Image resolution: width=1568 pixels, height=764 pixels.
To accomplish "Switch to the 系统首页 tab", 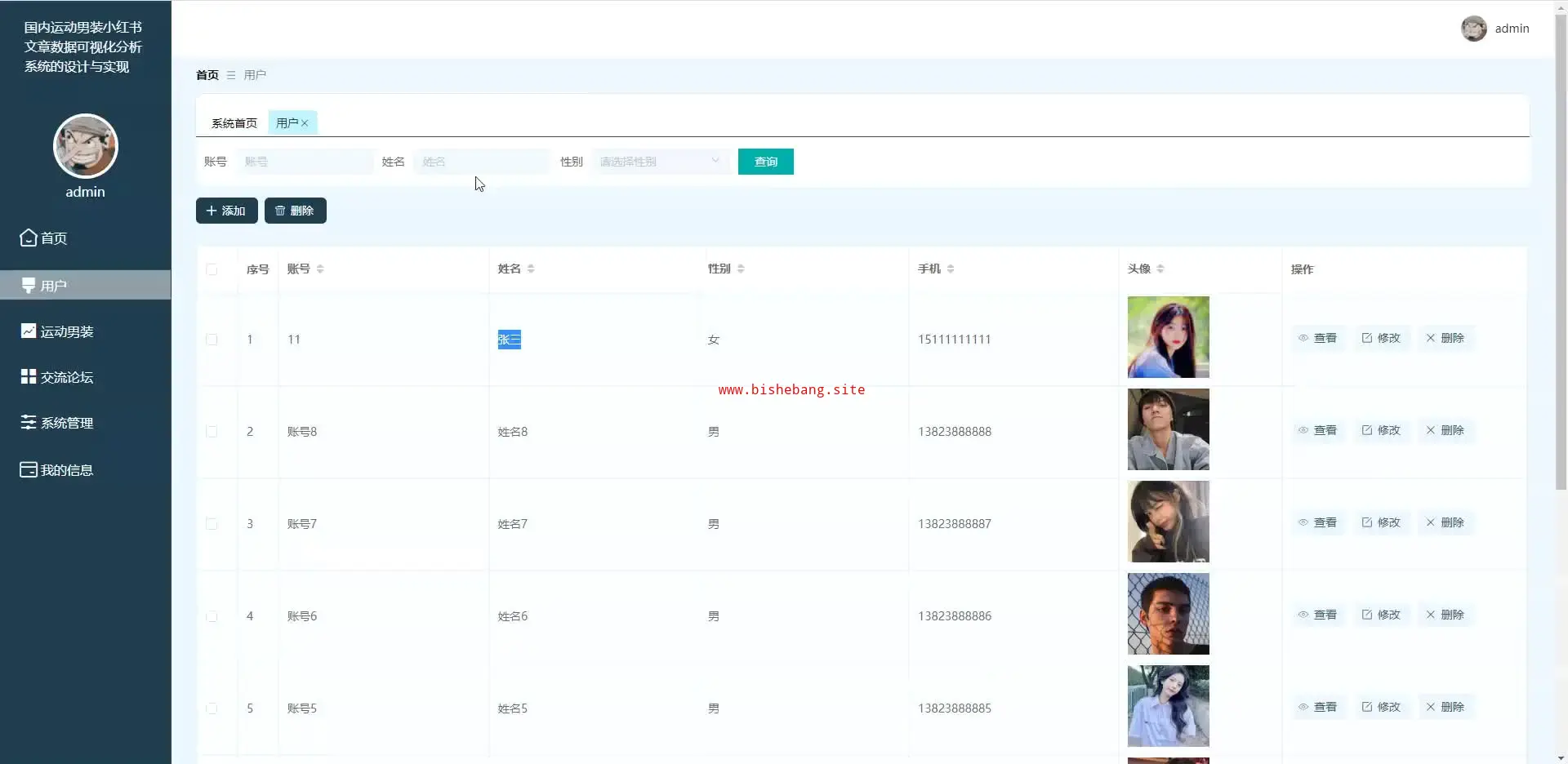I will [x=234, y=123].
